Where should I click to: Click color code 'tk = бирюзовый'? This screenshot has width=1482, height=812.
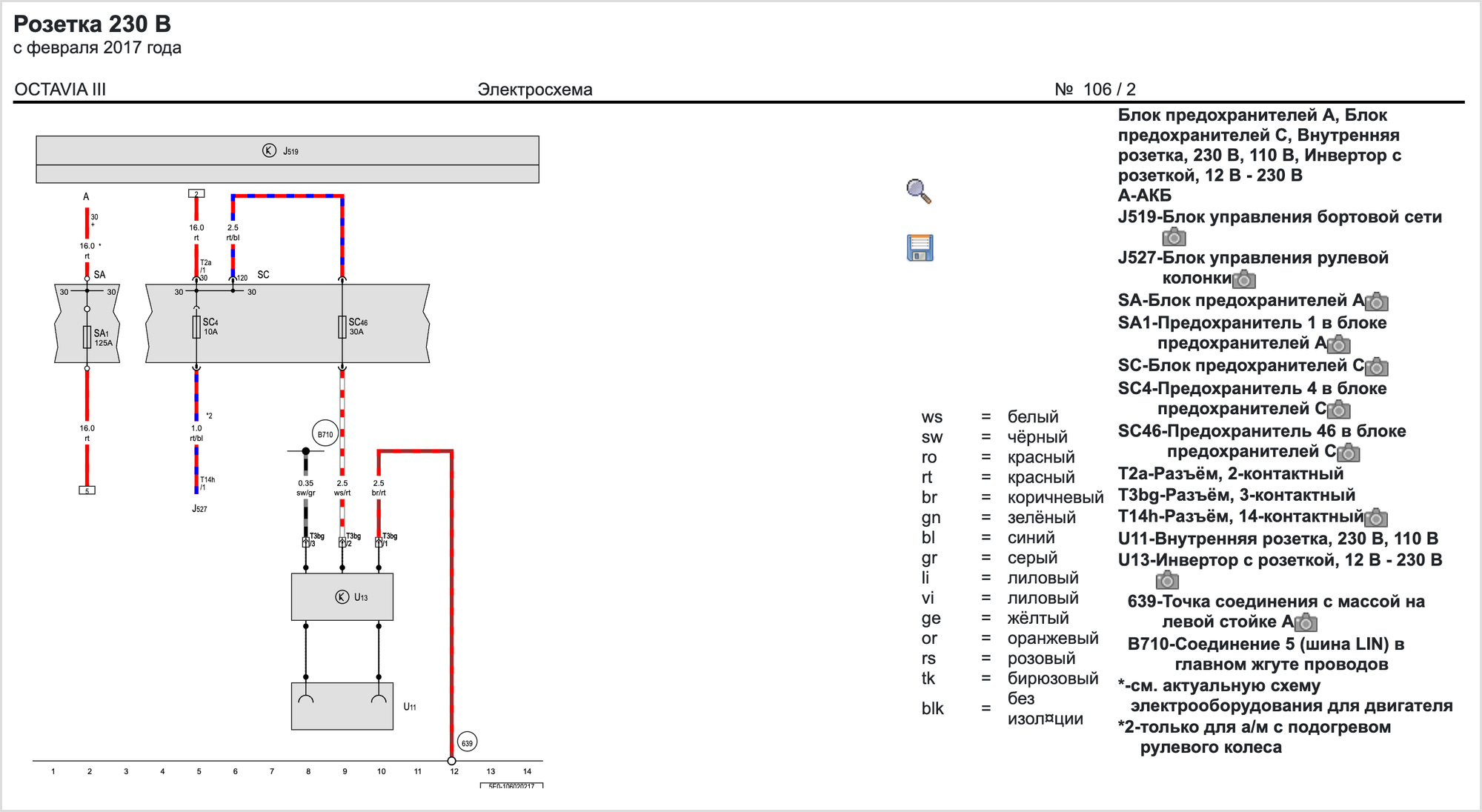tap(1010, 678)
